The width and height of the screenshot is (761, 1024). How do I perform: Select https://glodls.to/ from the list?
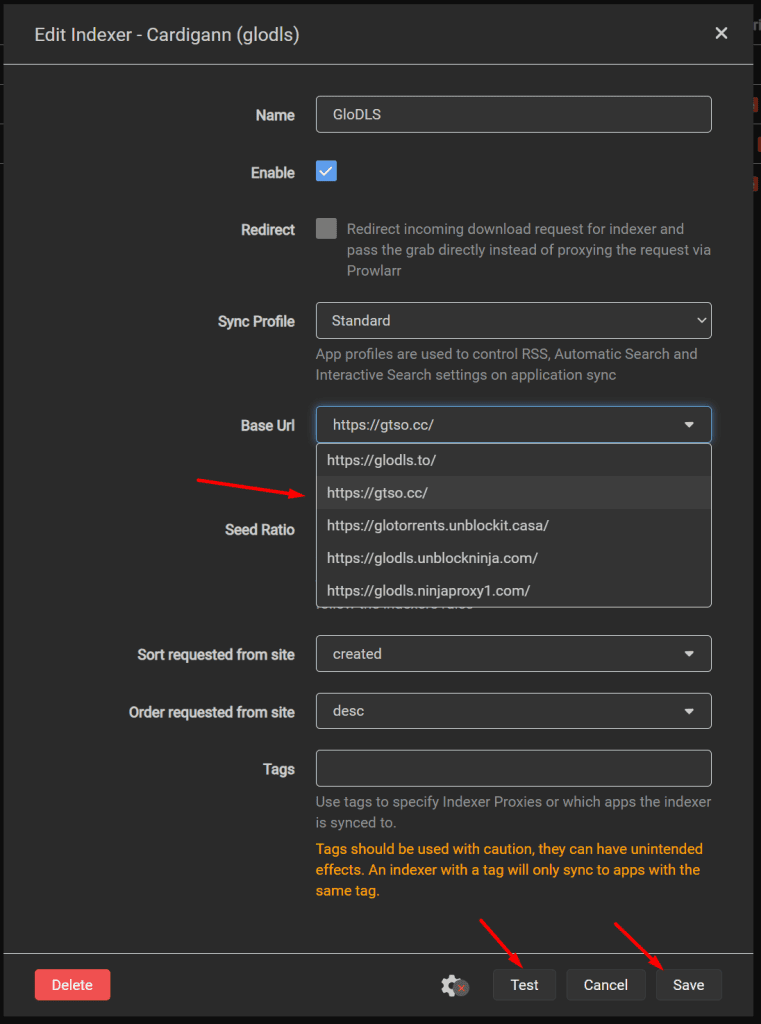[x=381, y=460]
